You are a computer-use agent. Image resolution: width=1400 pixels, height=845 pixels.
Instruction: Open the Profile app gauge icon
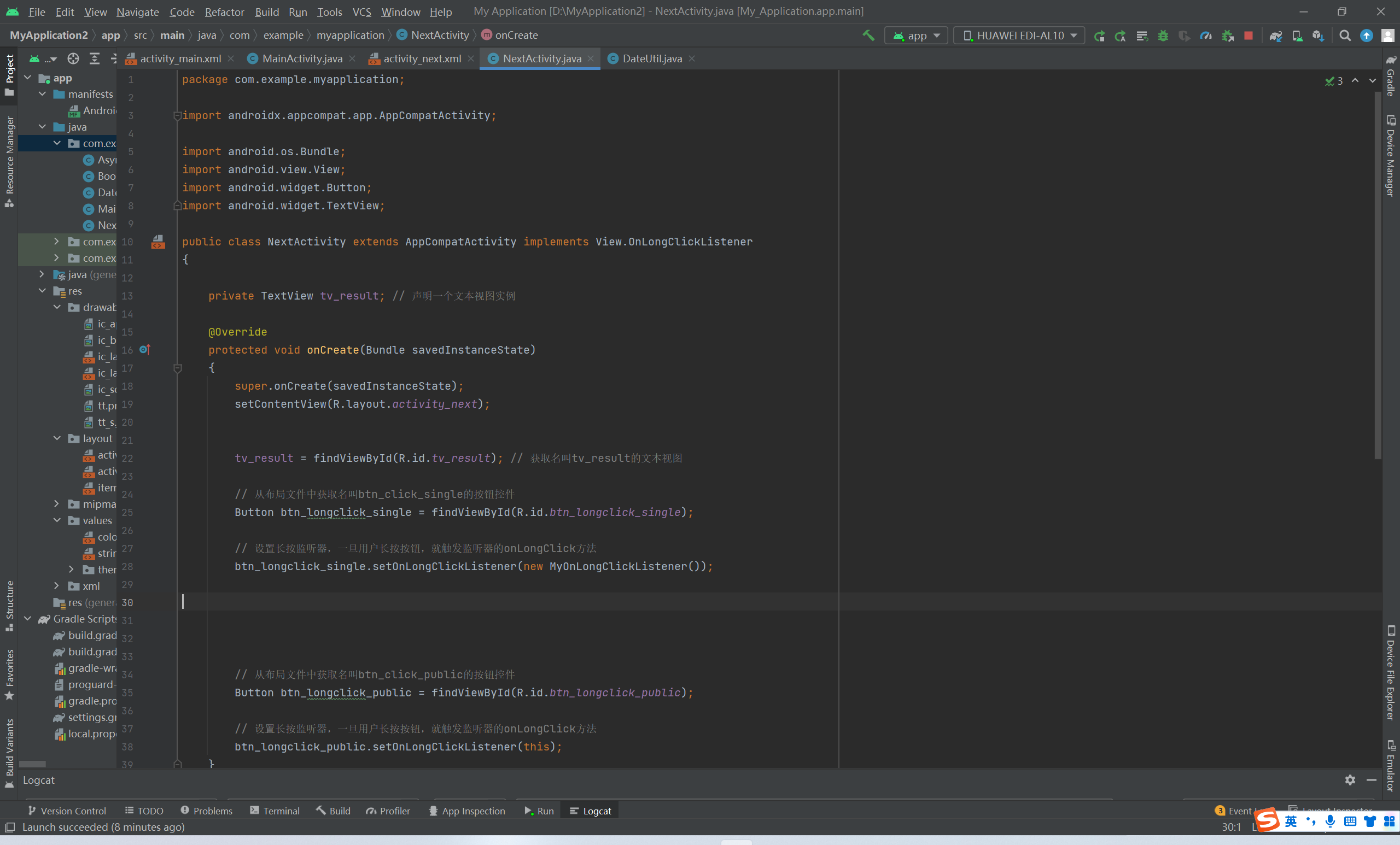pyautogui.click(x=1206, y=36)
